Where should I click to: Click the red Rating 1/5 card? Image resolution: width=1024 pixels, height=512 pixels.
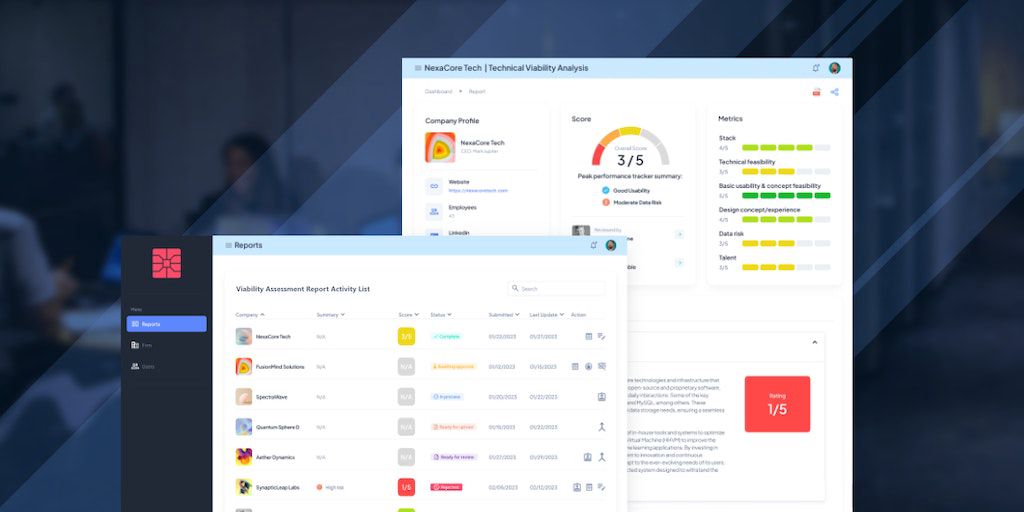777,404
